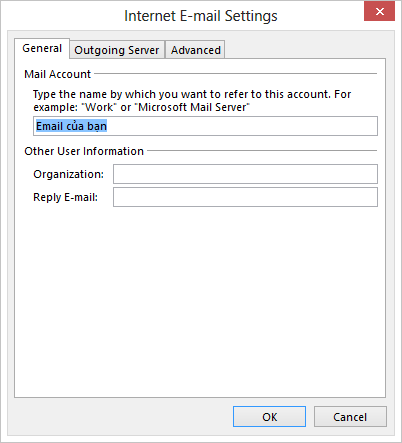Click the separator line beside "Other User Information"

pyautogui.click(x=262, y=151)
